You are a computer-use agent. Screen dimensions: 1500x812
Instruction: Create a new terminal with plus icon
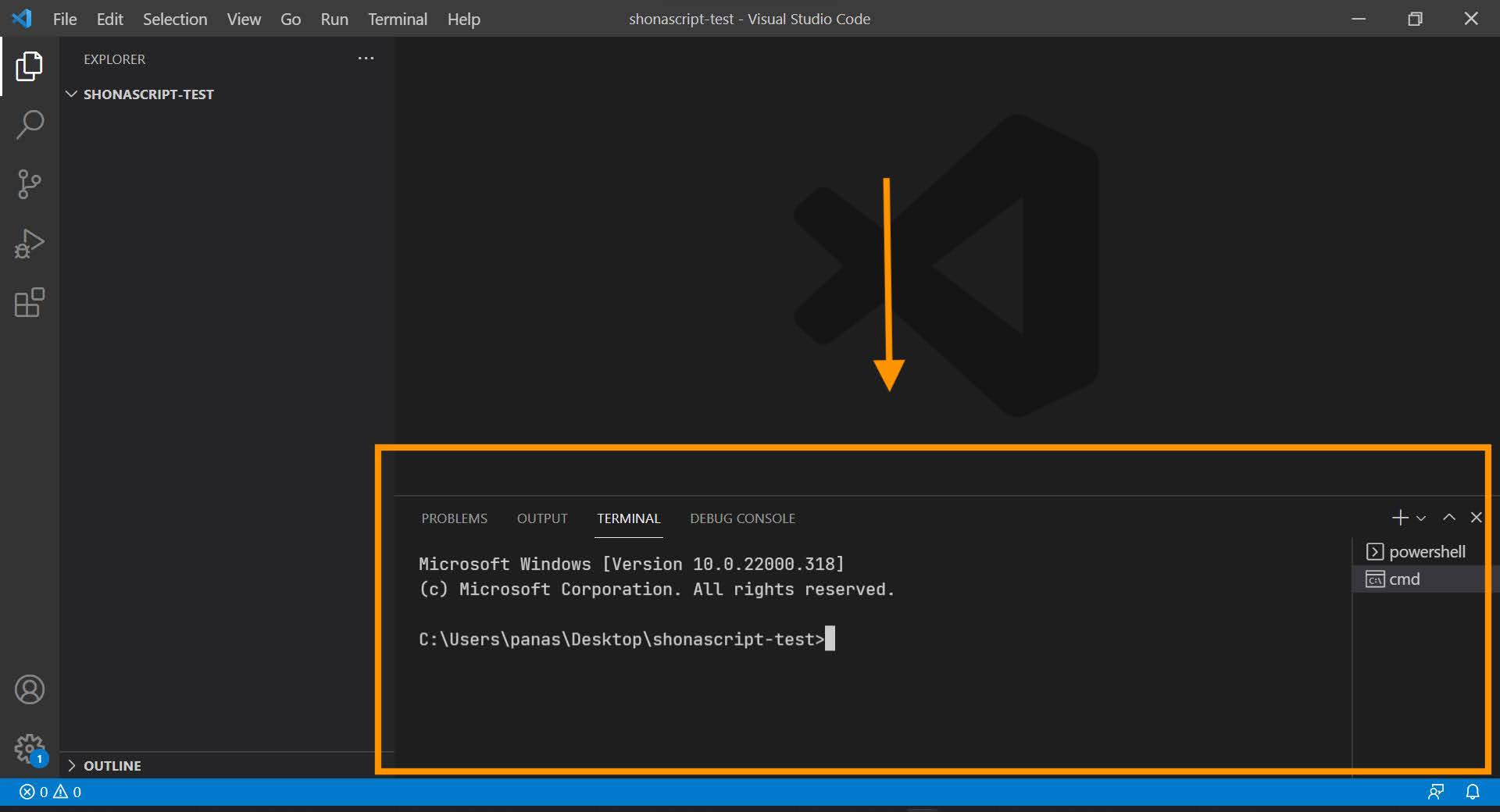pyautogui.click(x=1399, y=518)
